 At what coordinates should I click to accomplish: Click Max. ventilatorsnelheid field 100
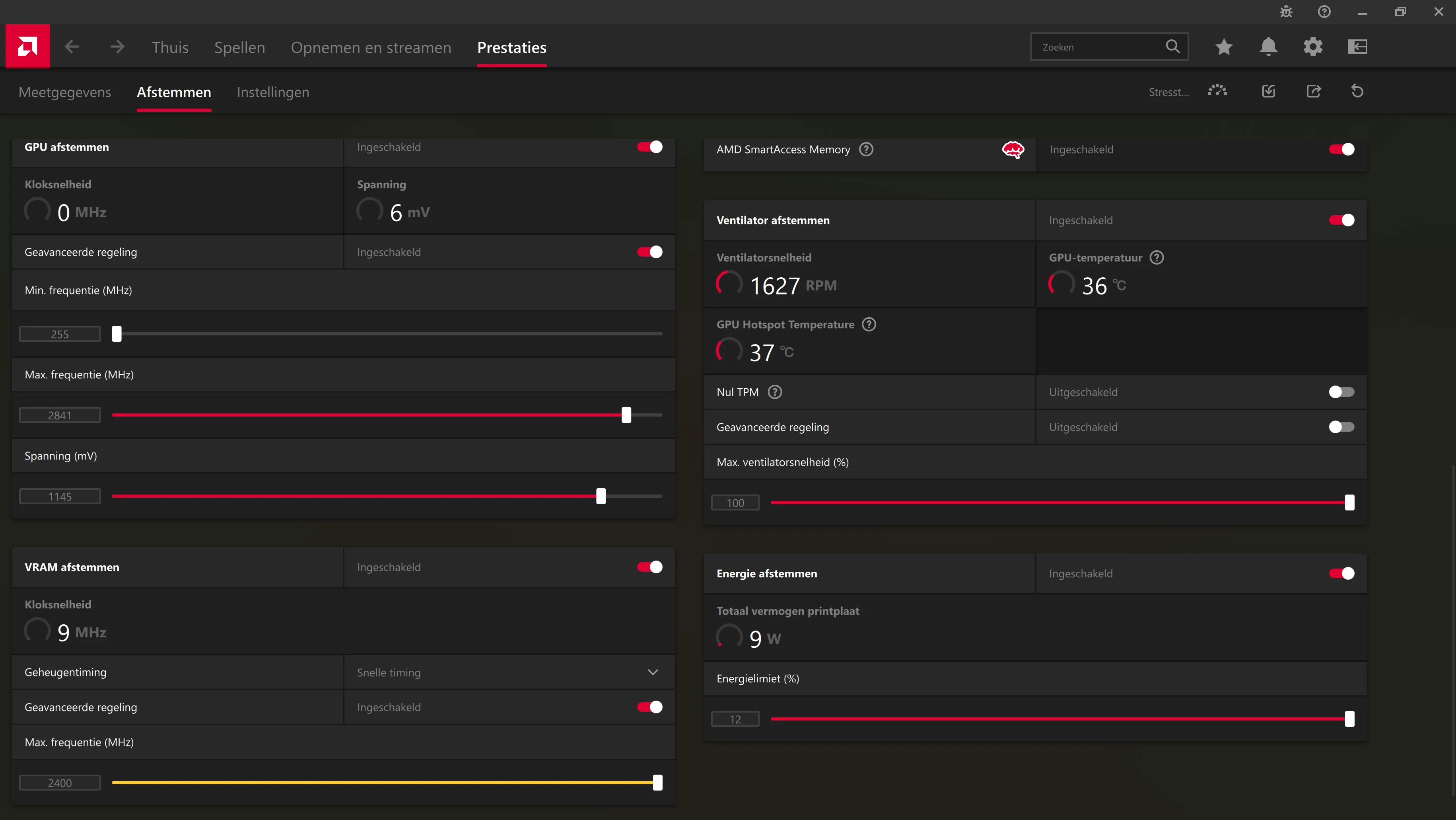coord(735,503)
